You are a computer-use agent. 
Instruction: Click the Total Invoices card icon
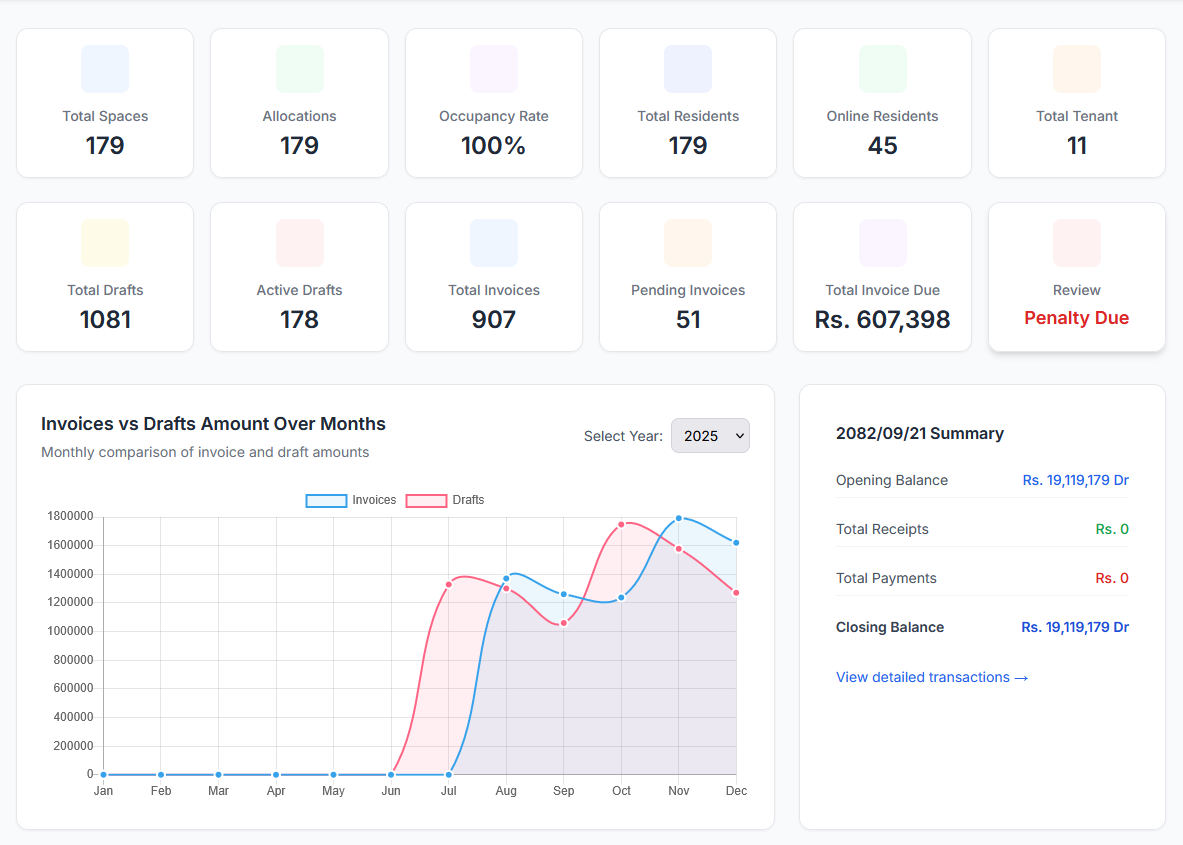pos(493,242)
